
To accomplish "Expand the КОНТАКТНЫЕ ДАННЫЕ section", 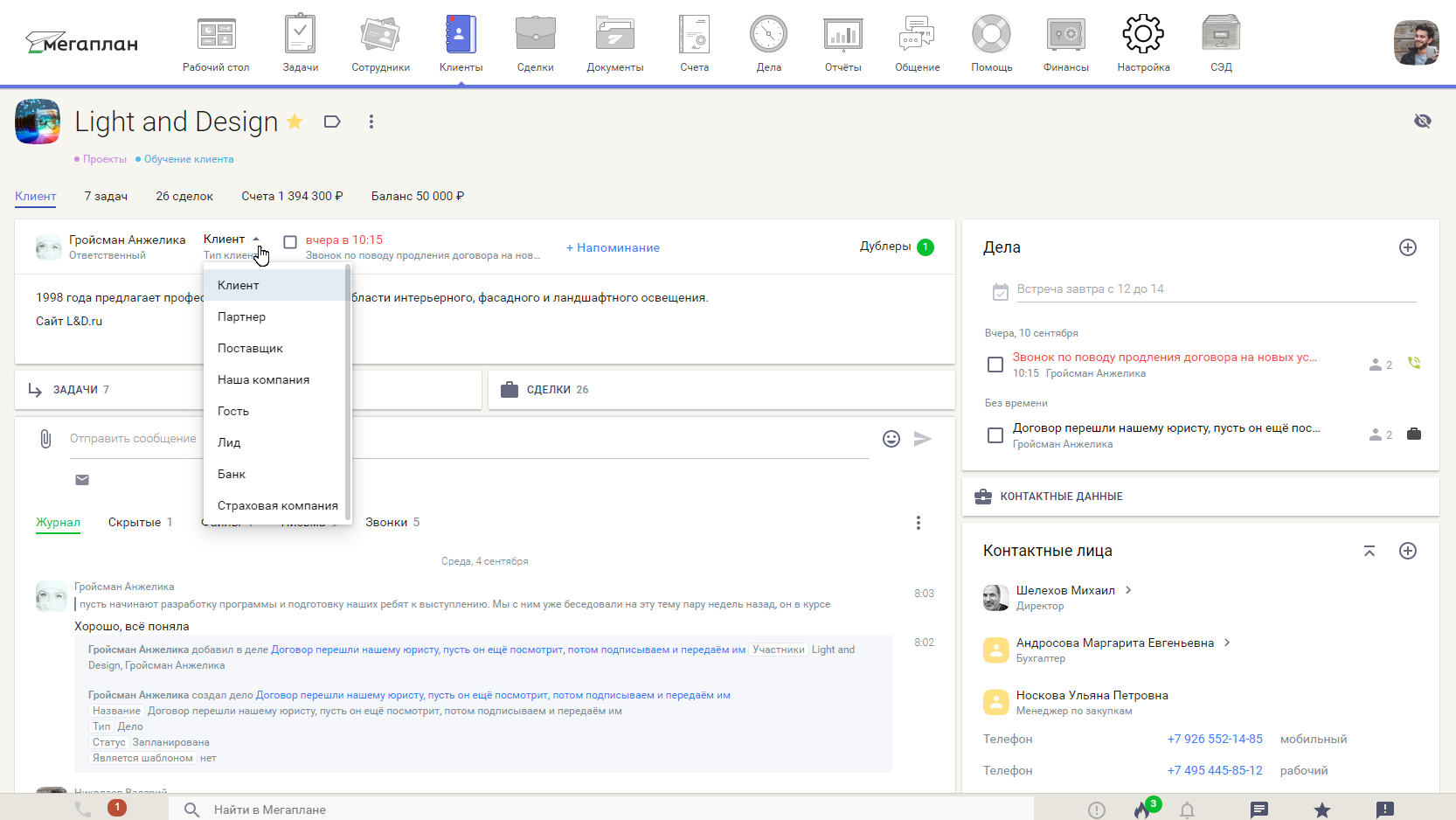I will 1200,497.
